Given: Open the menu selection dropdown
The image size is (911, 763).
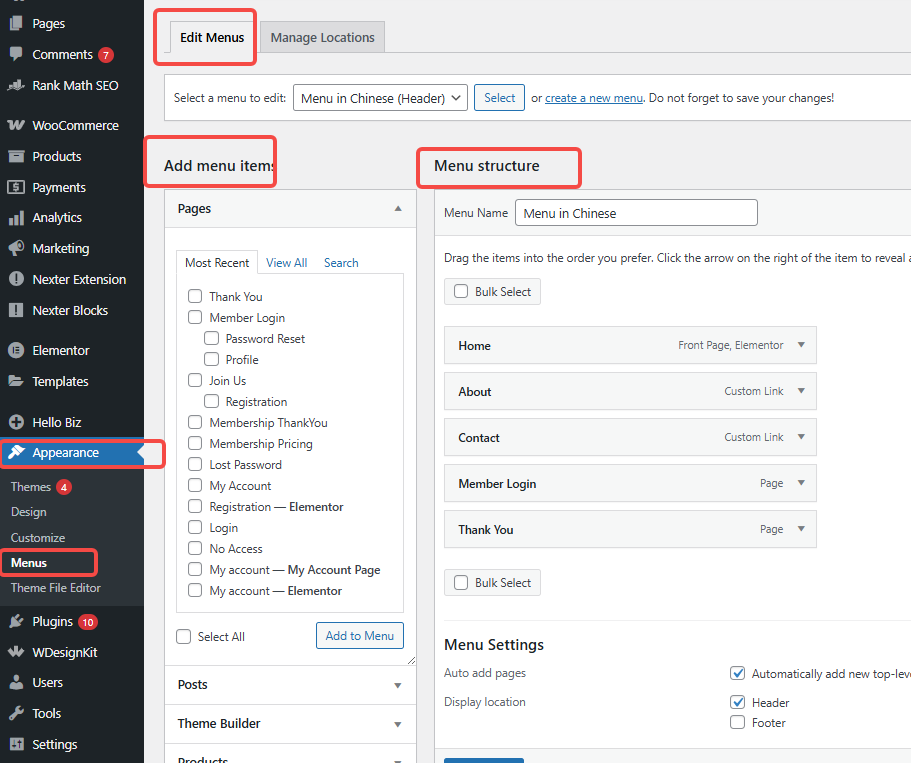Looking at the screenshot, I should click(x=380, y=97).
